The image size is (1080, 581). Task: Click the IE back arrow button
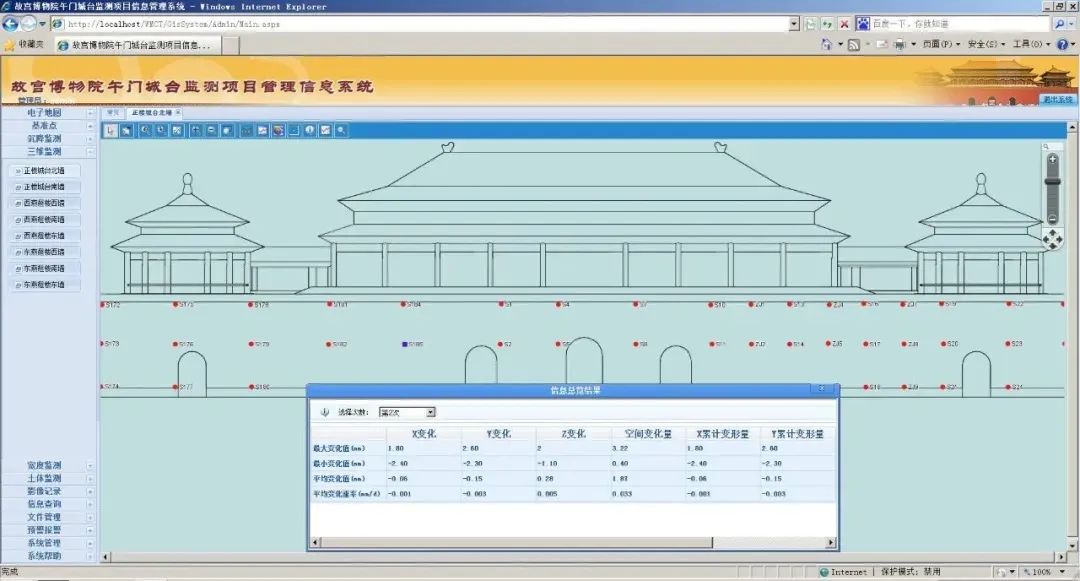(10, 24)
